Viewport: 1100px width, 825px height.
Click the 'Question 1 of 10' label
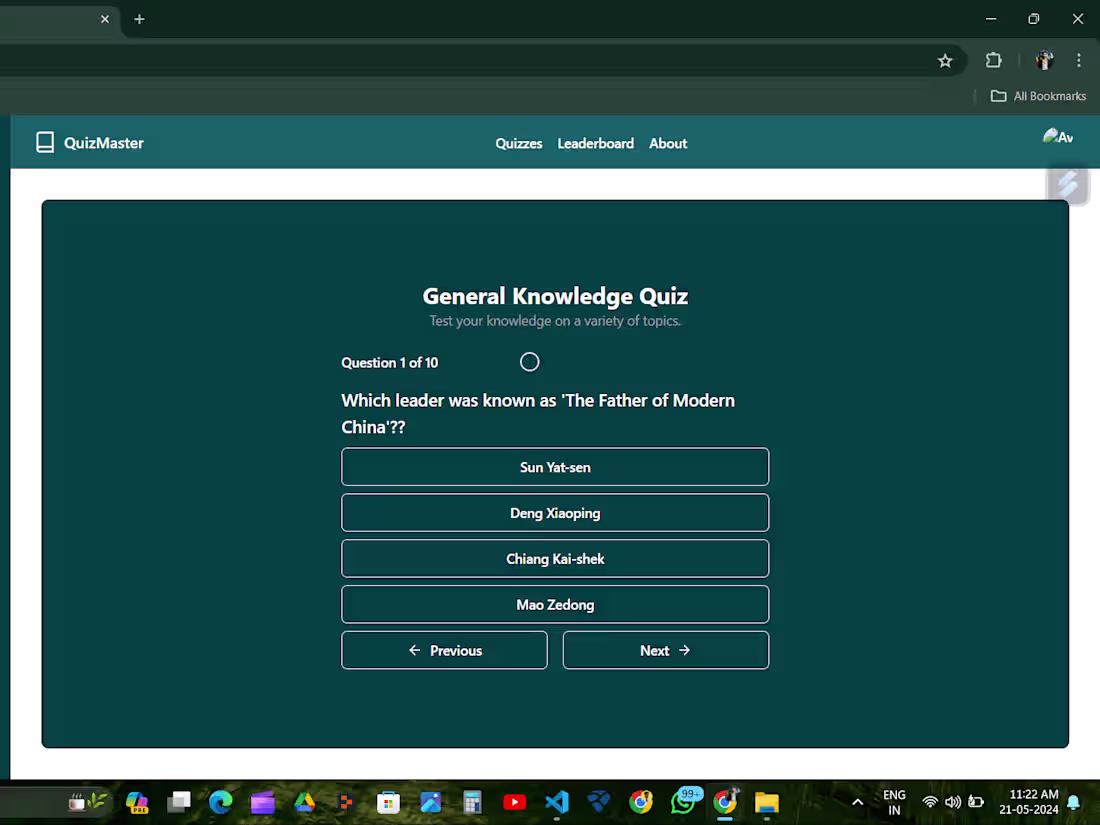(x=389, y=363)
